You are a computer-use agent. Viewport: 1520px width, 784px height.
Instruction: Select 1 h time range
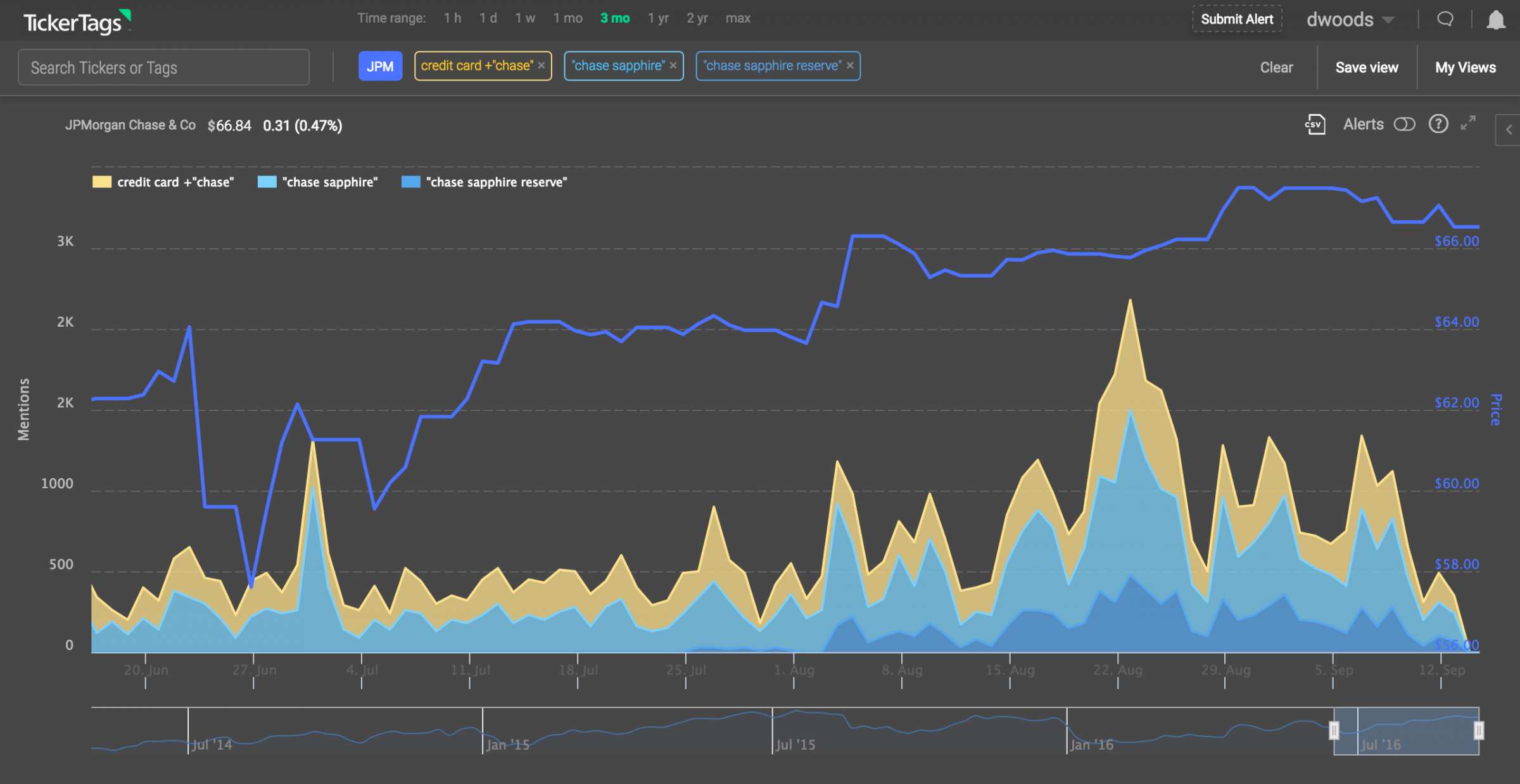click(x=452, y=18)
